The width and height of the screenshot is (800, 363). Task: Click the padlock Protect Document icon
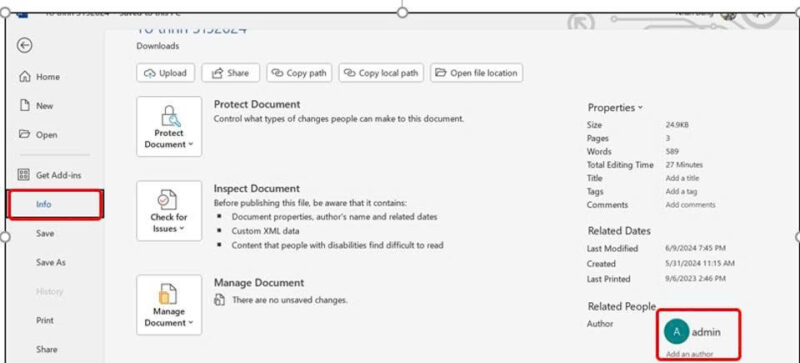170,115
